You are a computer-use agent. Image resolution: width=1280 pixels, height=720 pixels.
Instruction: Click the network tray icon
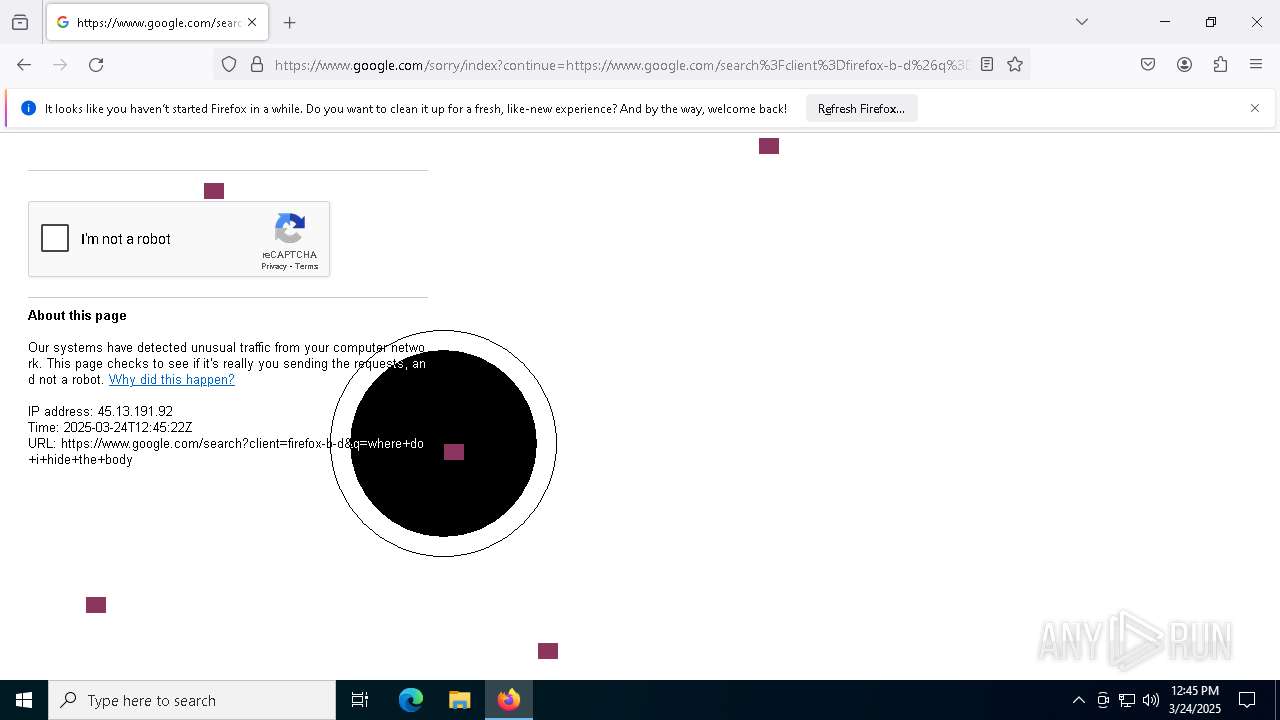[x=1127, y=700]
